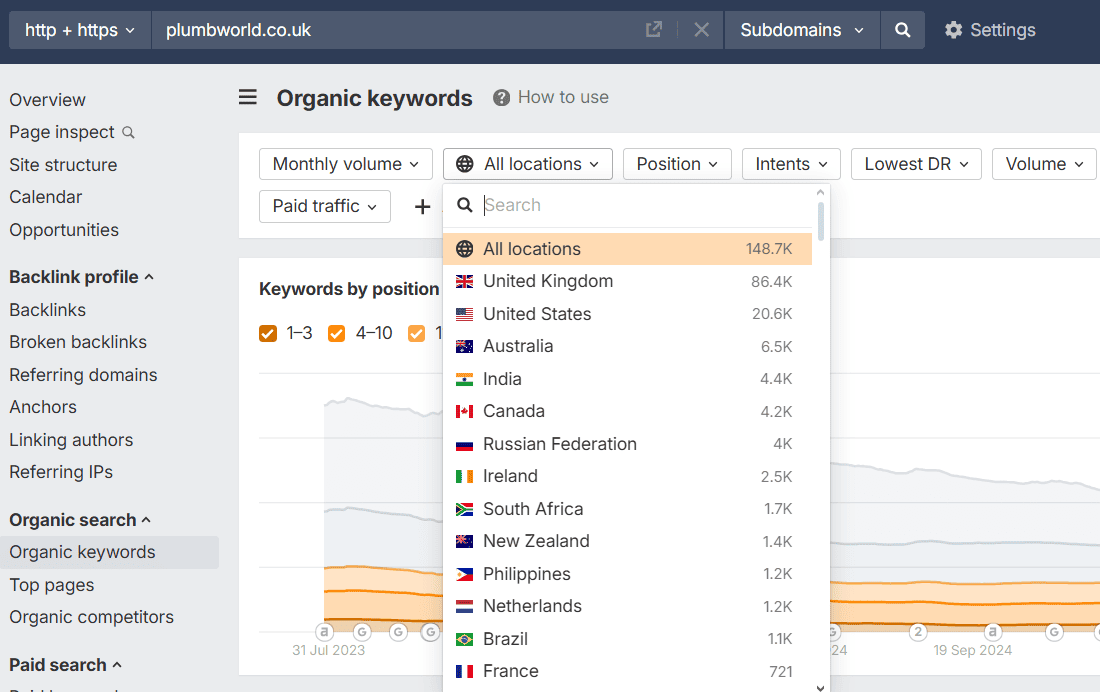Click the hamburger menu beside Organic keywords

[247, 97]
